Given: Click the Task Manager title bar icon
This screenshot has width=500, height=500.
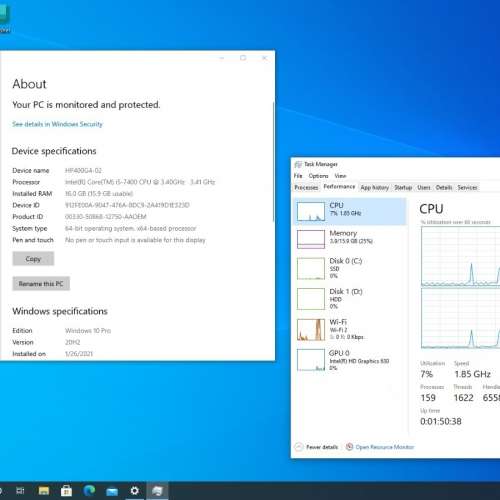Looking at the screenshot, I should (298, 164).
